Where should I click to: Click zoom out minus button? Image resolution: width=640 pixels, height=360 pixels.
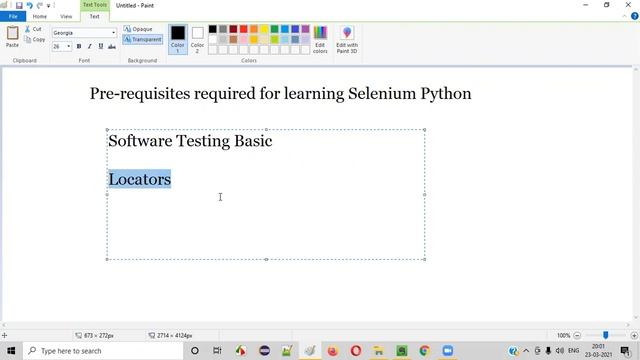(x=577, y=336)
